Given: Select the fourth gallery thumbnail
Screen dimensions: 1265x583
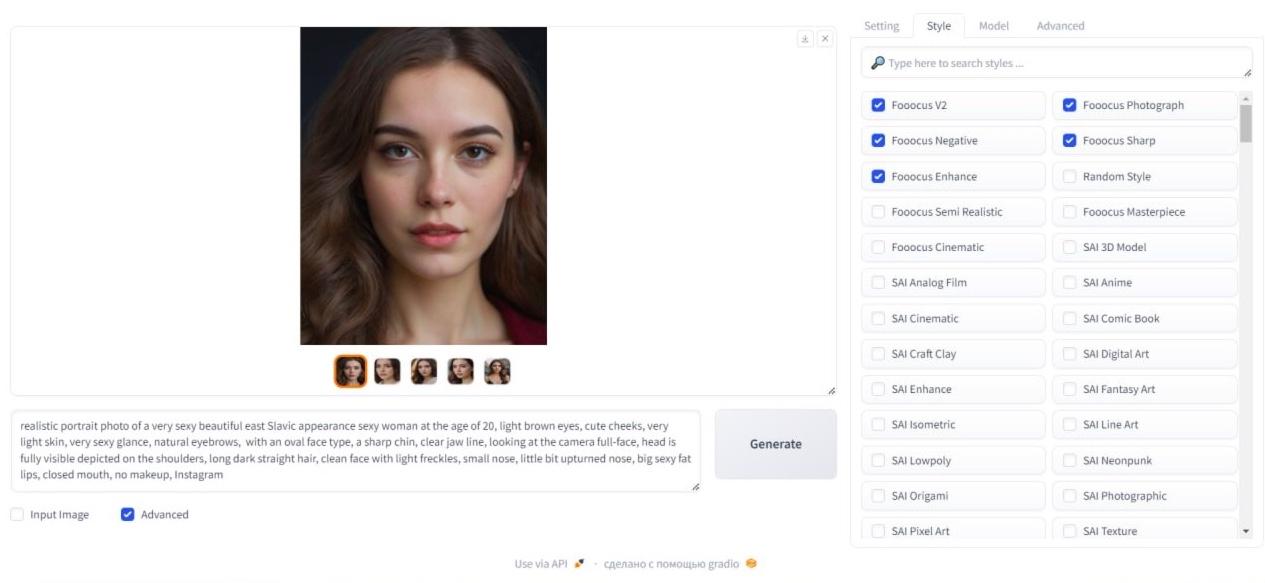Looking at the screenshot, I should click(x=460, y=371).
